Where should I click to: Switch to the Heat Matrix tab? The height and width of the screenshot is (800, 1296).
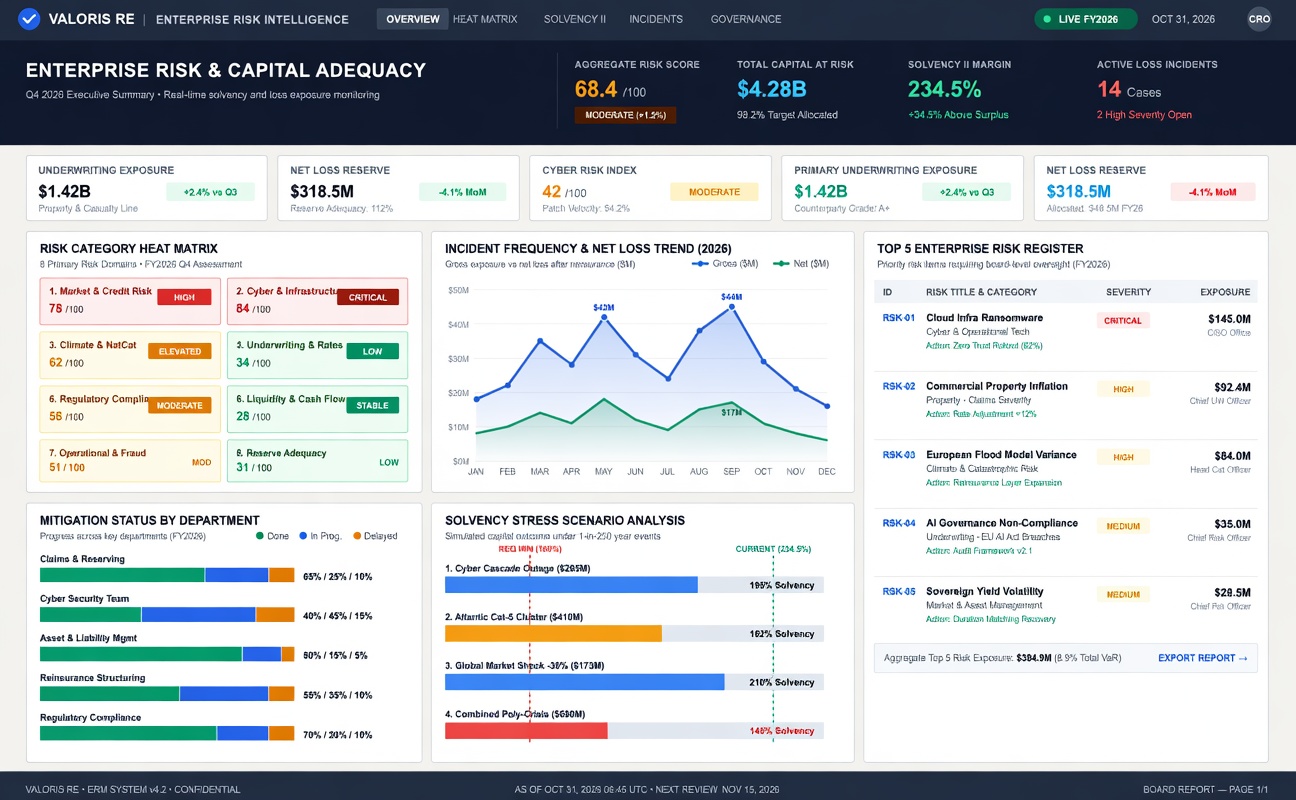485,19
